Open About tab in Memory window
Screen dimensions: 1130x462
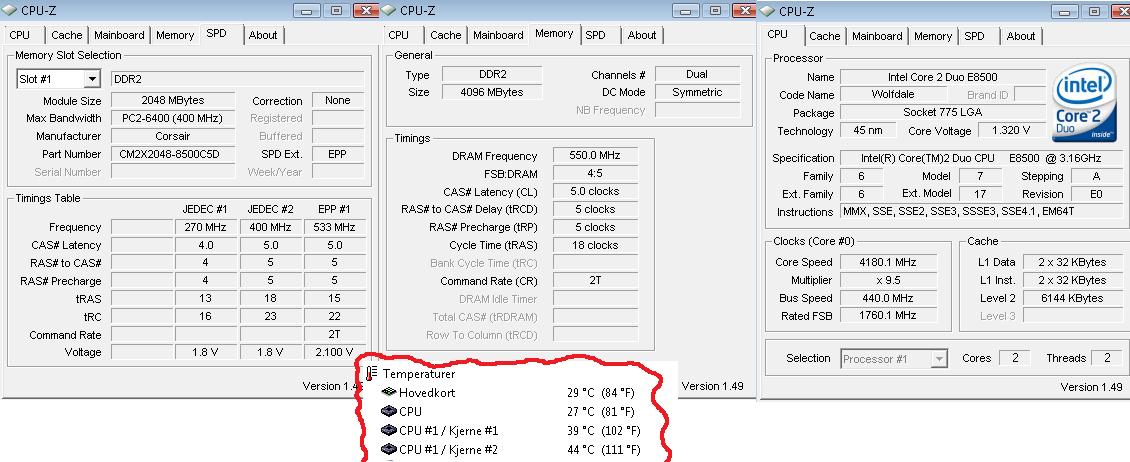641,35
